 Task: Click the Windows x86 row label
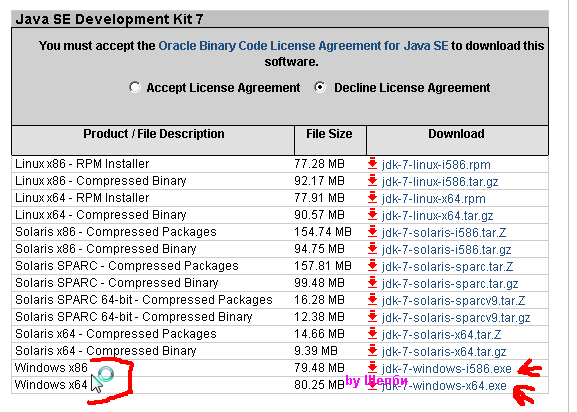51,367
